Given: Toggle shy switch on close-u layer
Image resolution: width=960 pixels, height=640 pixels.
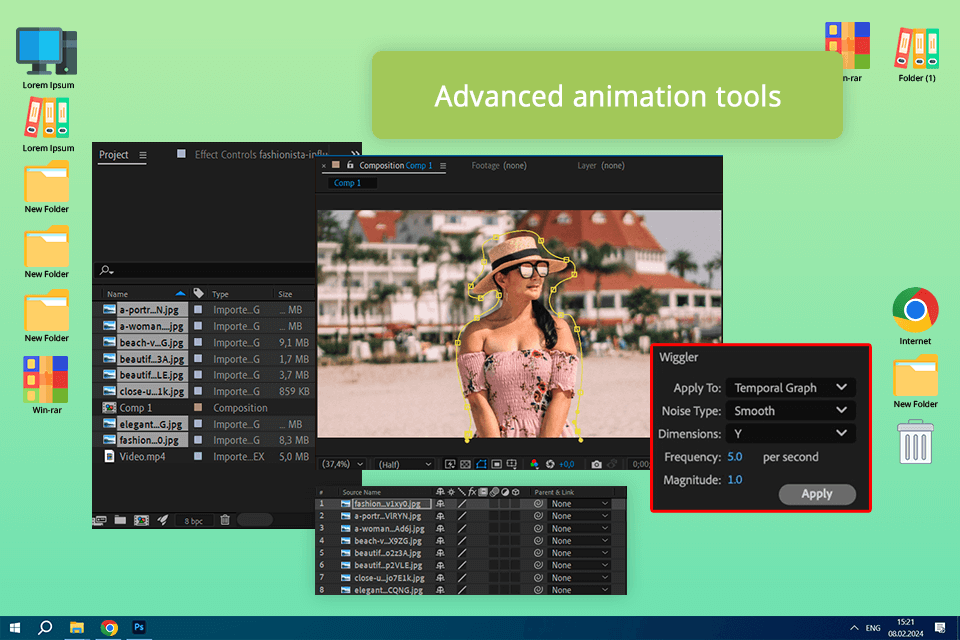Looking at the screenshot, I should 440,578.
